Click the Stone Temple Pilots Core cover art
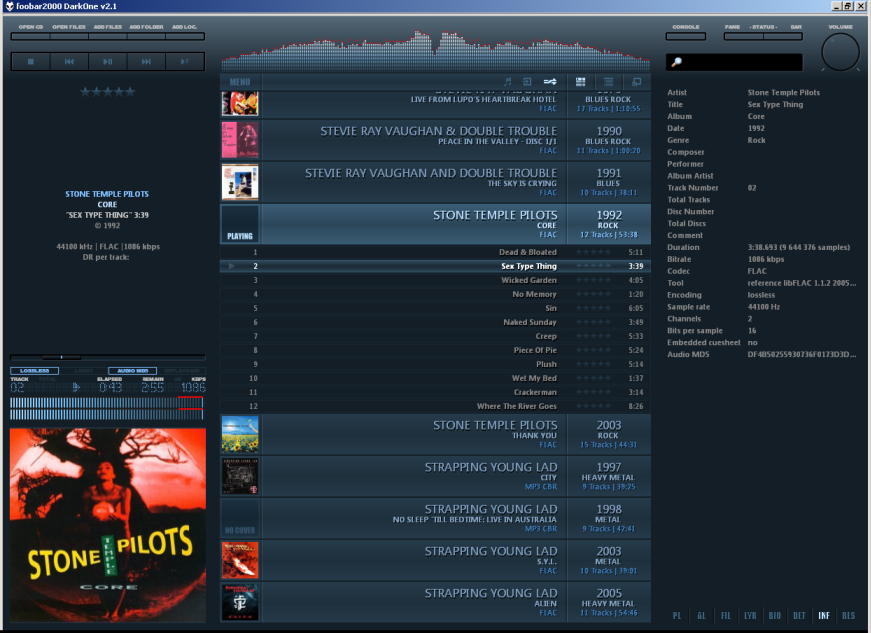 pyautogui.click(x=108, y=525)
